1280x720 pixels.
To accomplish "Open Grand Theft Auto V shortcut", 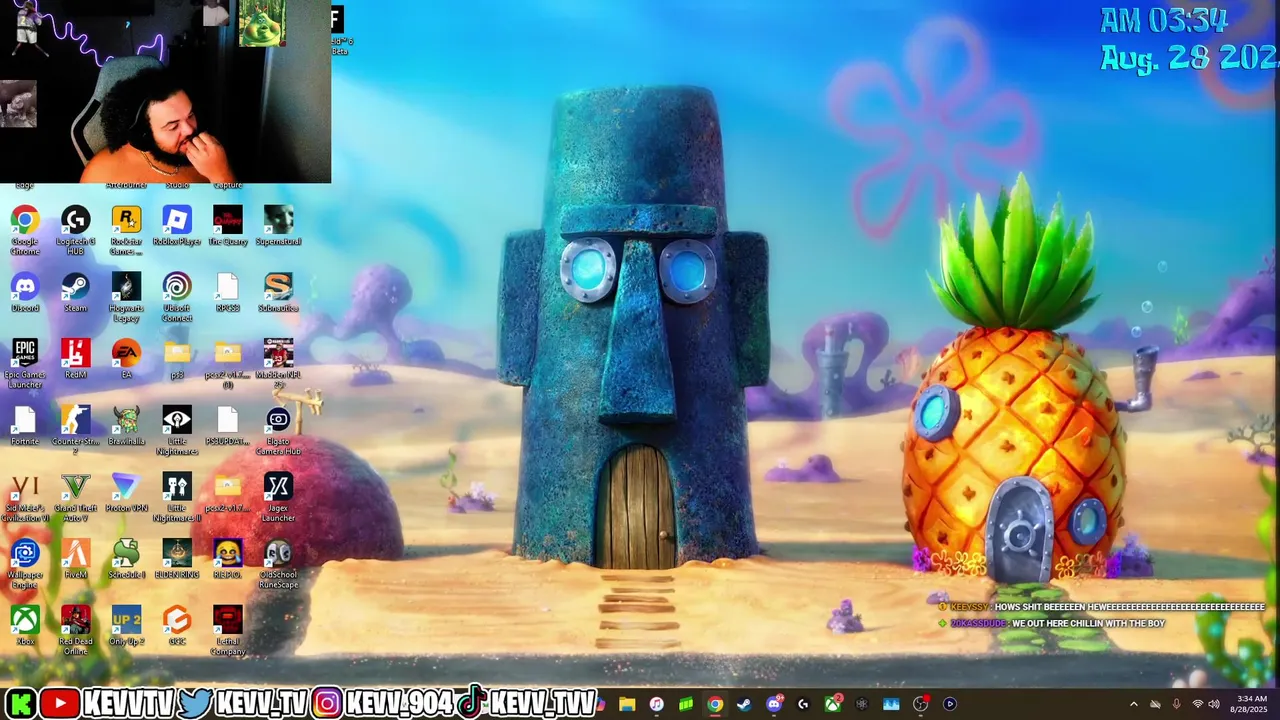I will pos(76,497).
